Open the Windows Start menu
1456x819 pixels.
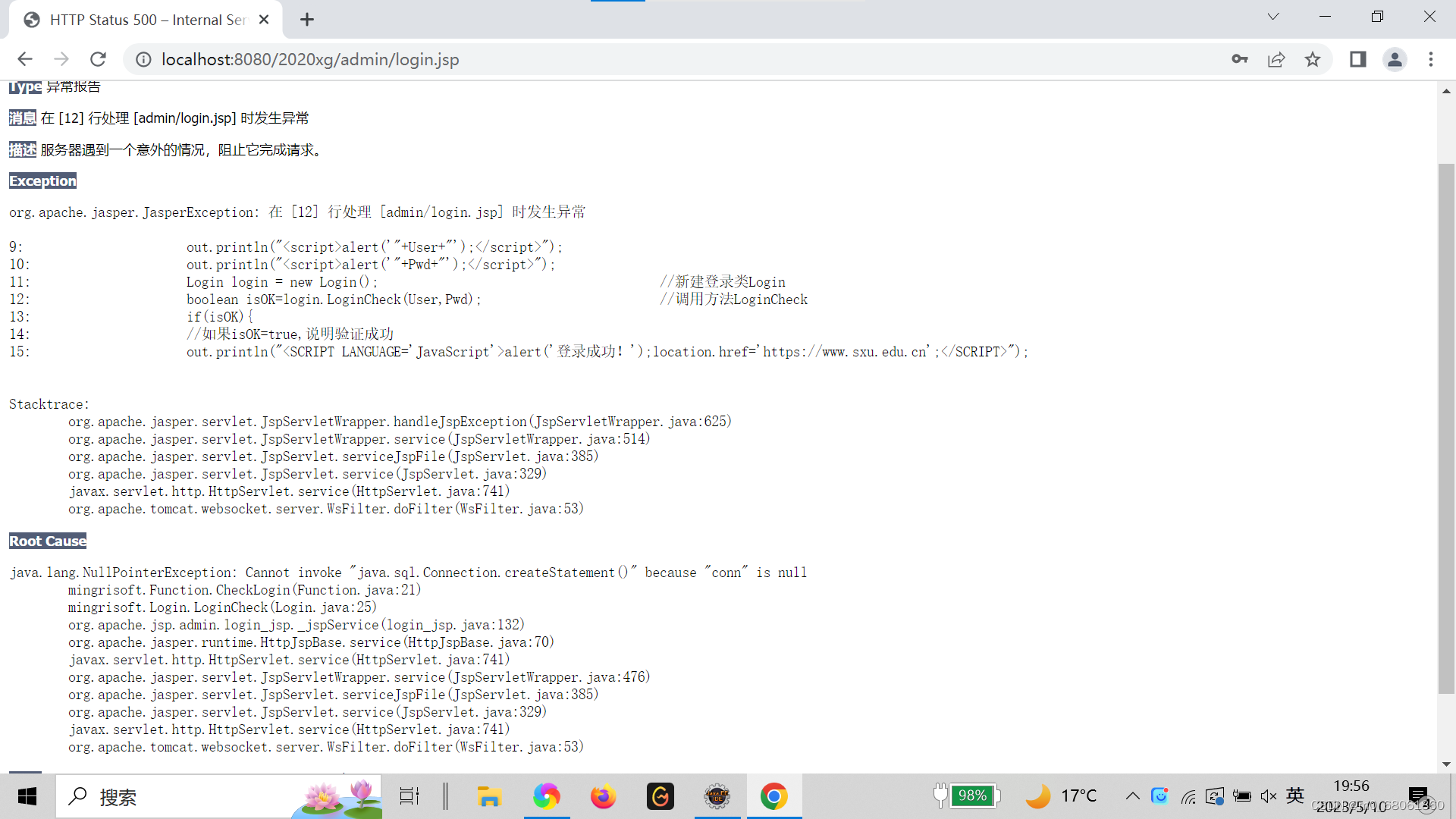pyautogui.click(x=27, y=796)
